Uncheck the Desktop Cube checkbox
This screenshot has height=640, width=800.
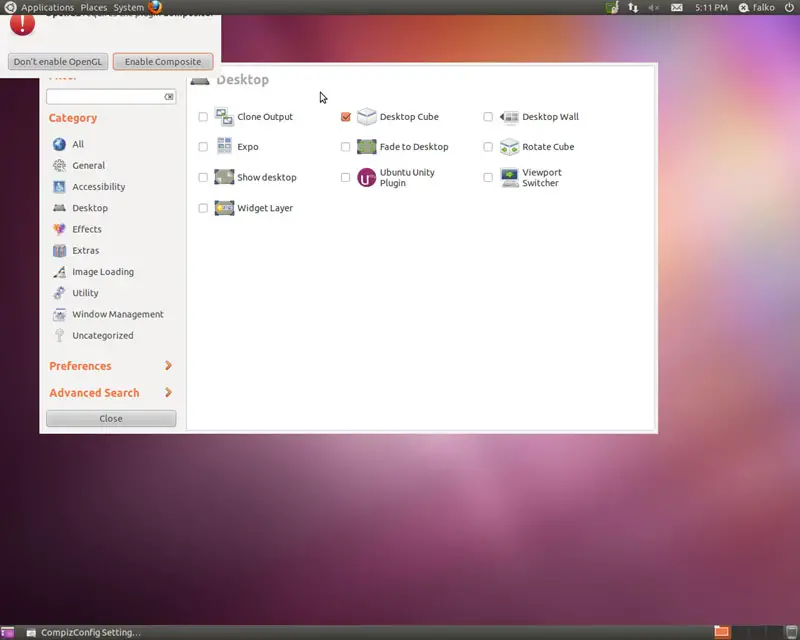345,117
